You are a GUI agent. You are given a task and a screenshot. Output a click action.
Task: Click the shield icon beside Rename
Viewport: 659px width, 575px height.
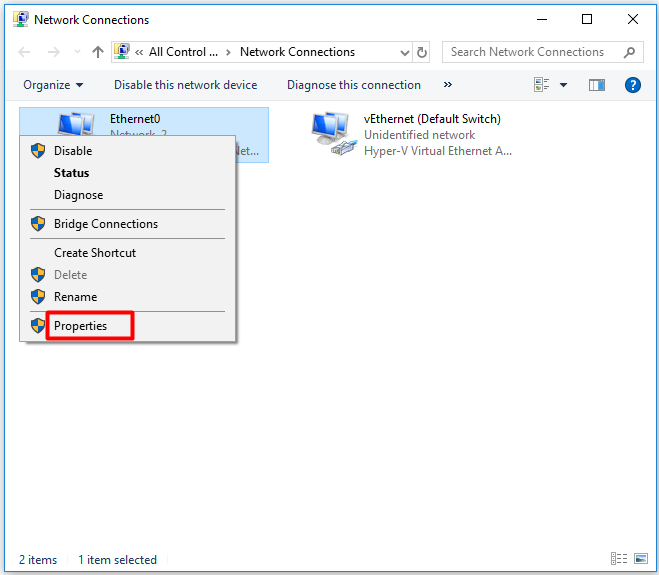click(x=38, y=297)
